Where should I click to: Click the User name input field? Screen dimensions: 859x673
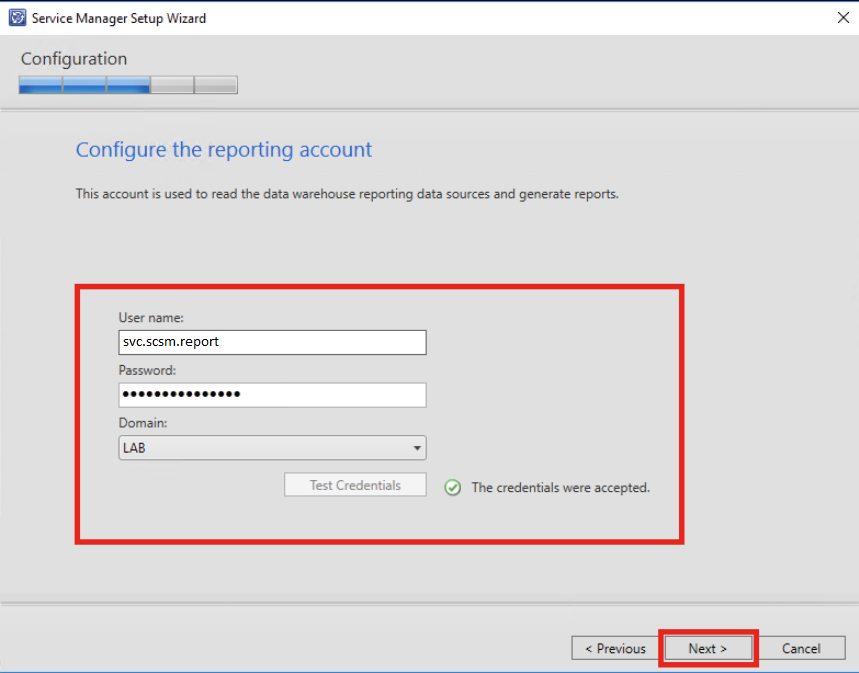pos(272,342)
